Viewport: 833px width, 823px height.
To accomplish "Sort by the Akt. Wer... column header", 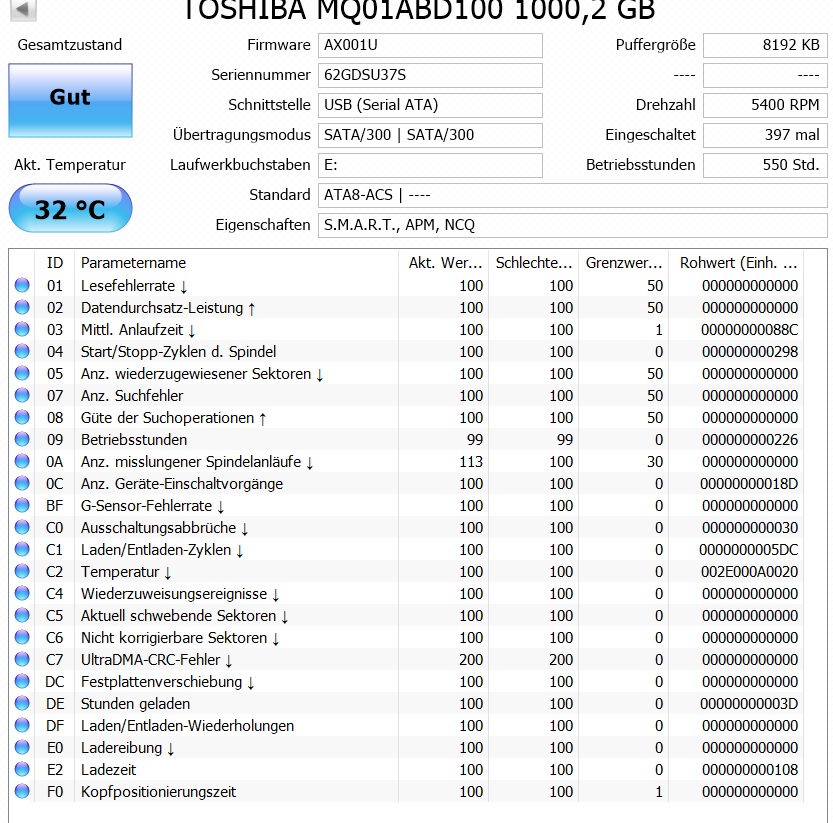I will (443, 262).
